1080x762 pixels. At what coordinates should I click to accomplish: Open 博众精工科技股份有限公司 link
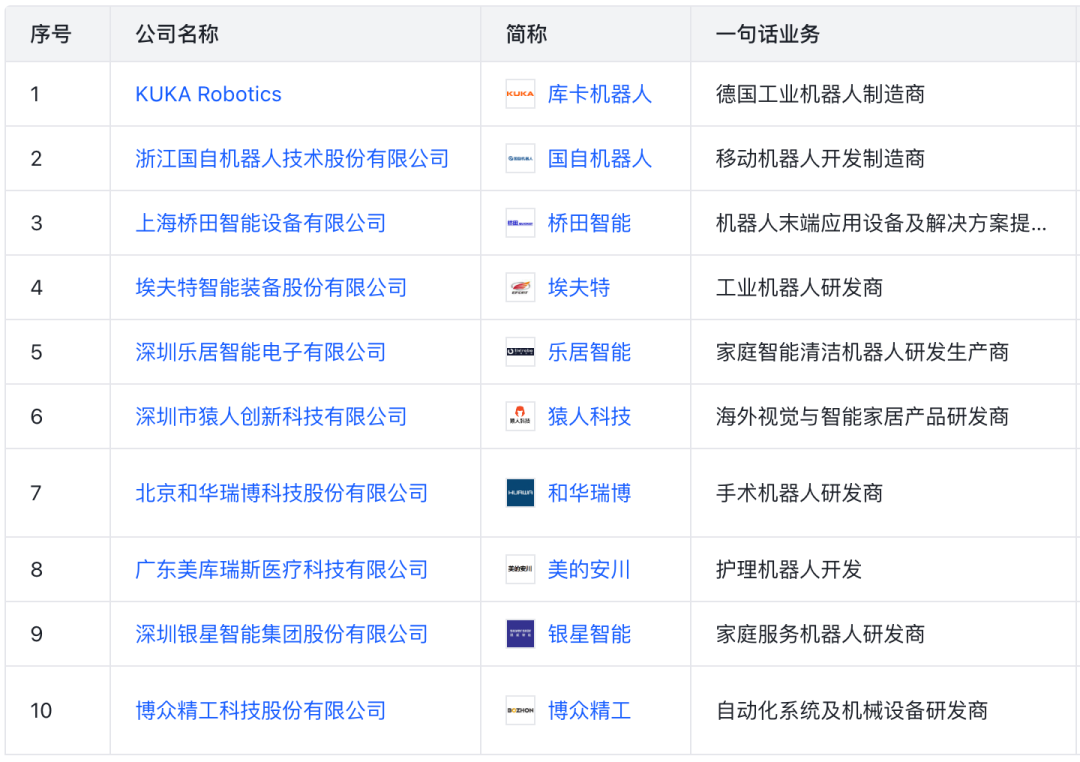(260, 711)
